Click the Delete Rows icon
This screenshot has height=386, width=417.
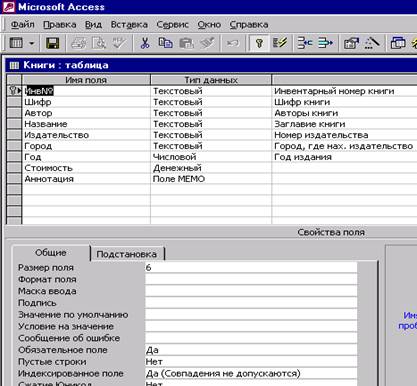pos(325,43)
